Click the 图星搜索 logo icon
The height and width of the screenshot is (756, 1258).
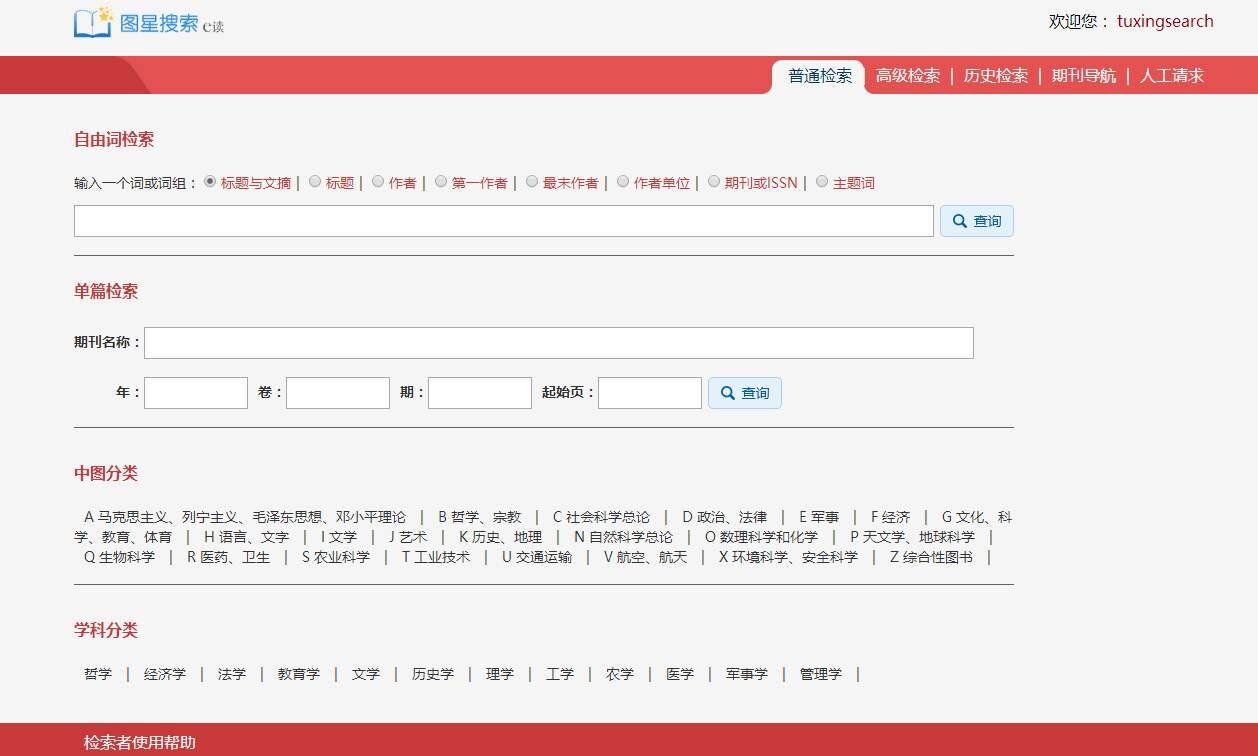pos(94,22)
